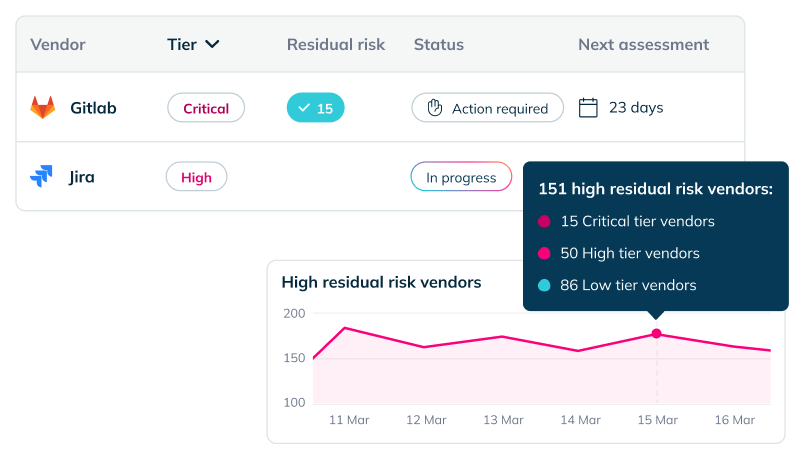This screenshot has width=805, height=460.
Task: Click the teal Low tier legend dot
Action: pos(544,285)
